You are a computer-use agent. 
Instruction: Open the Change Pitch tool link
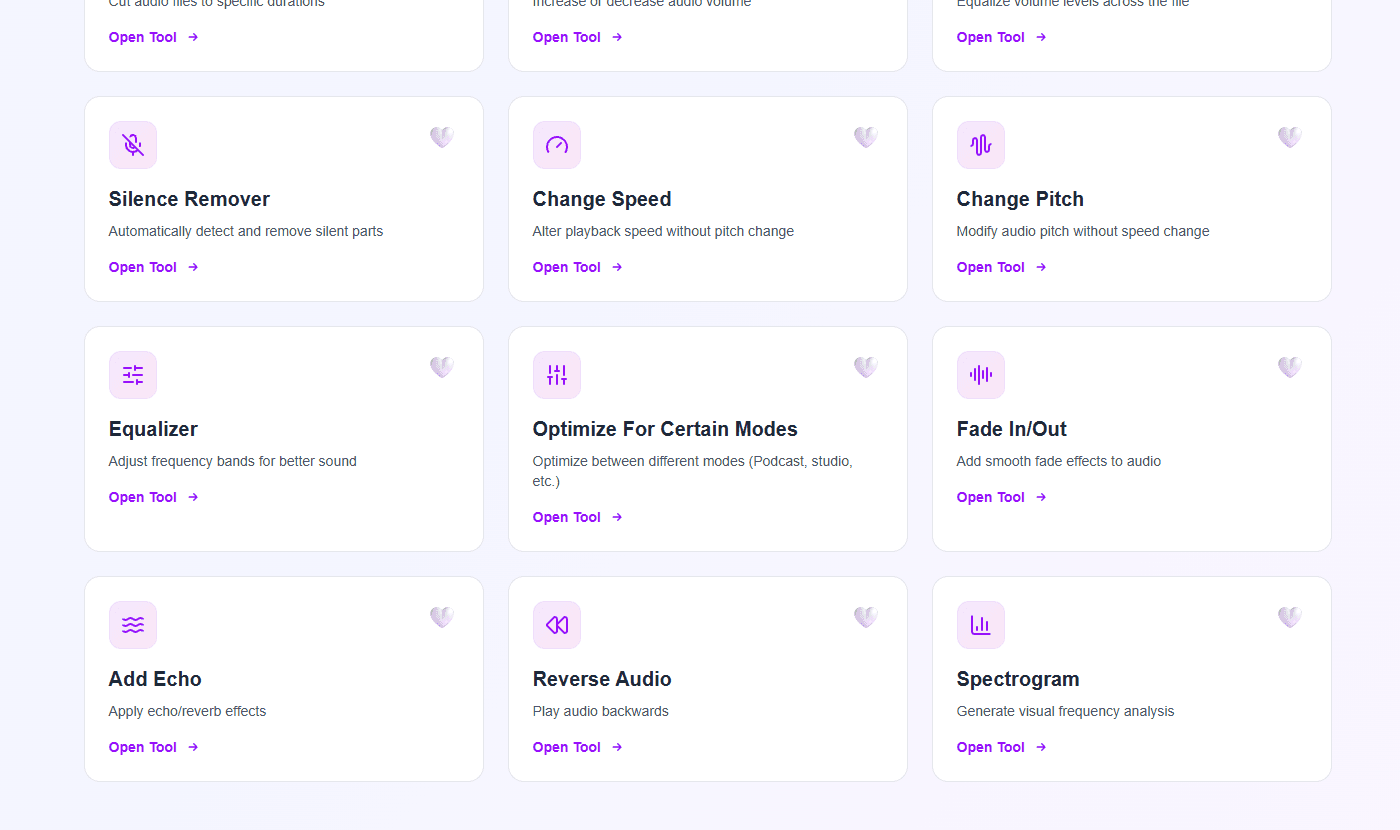pyautogui.click(x=1002, y=267)
